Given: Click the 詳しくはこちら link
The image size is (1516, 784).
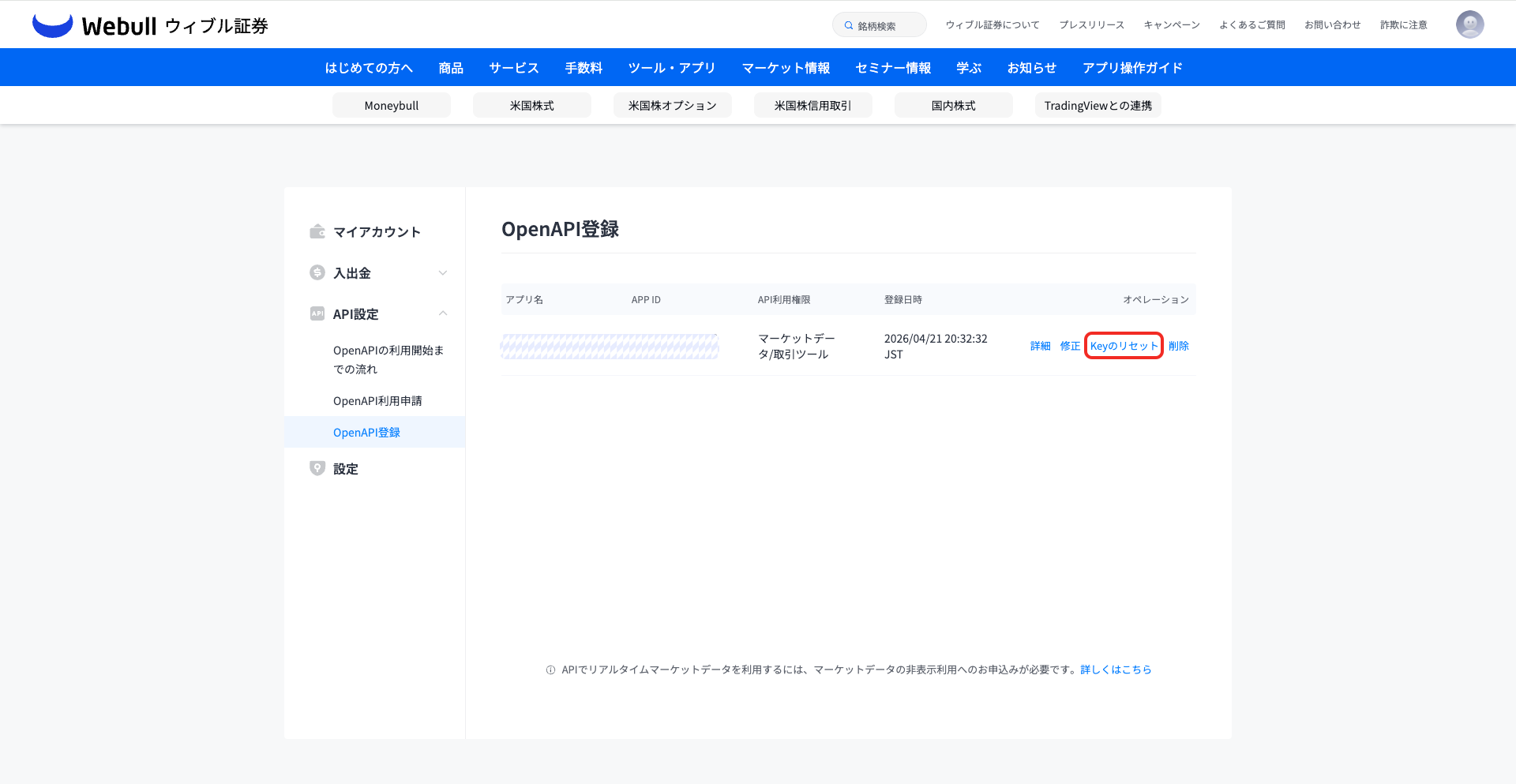Looking at the screenshot, I should pos(1116,670).
